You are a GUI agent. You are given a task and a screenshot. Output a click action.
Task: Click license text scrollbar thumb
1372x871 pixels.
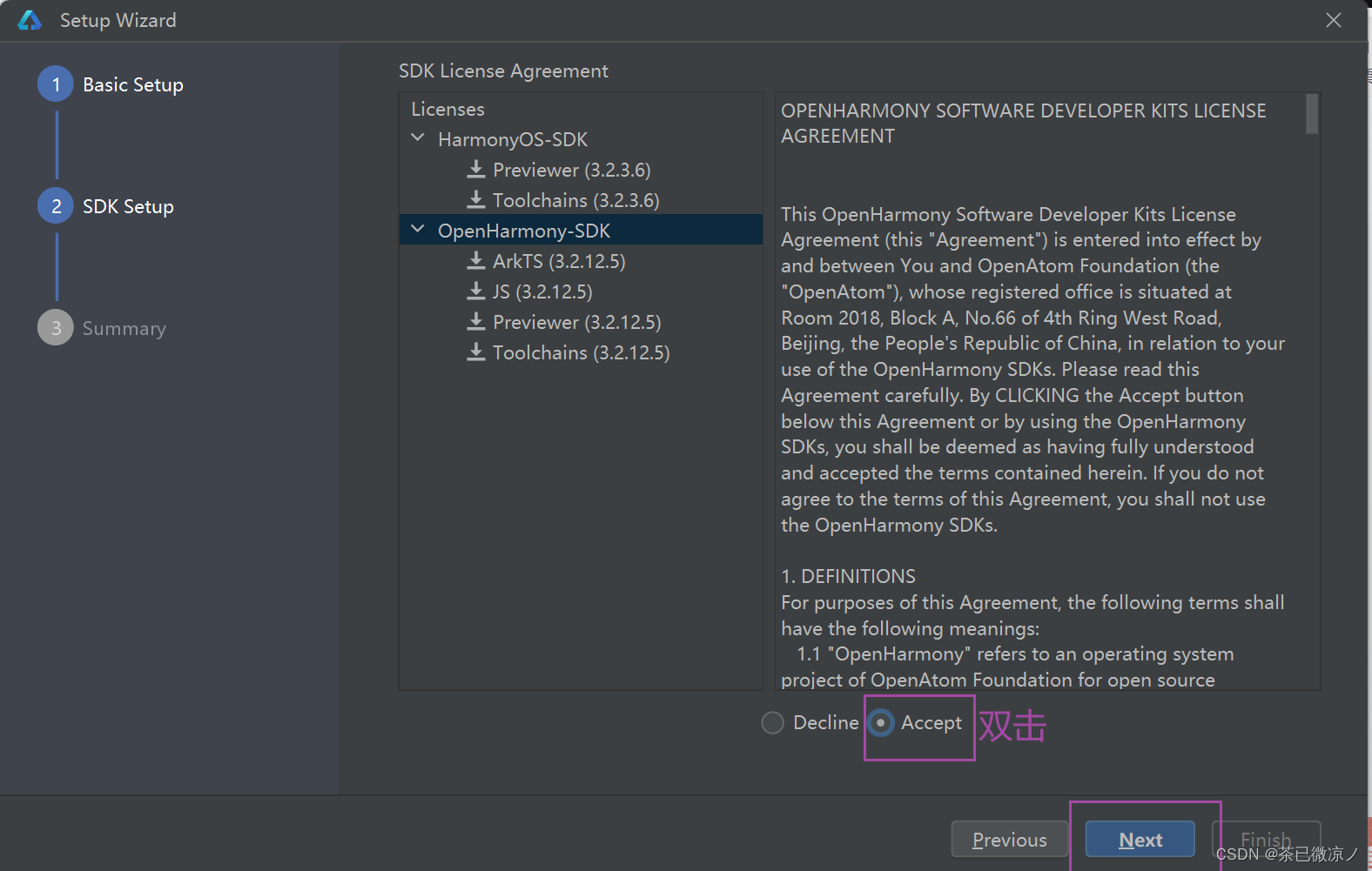click(1311, 114)
